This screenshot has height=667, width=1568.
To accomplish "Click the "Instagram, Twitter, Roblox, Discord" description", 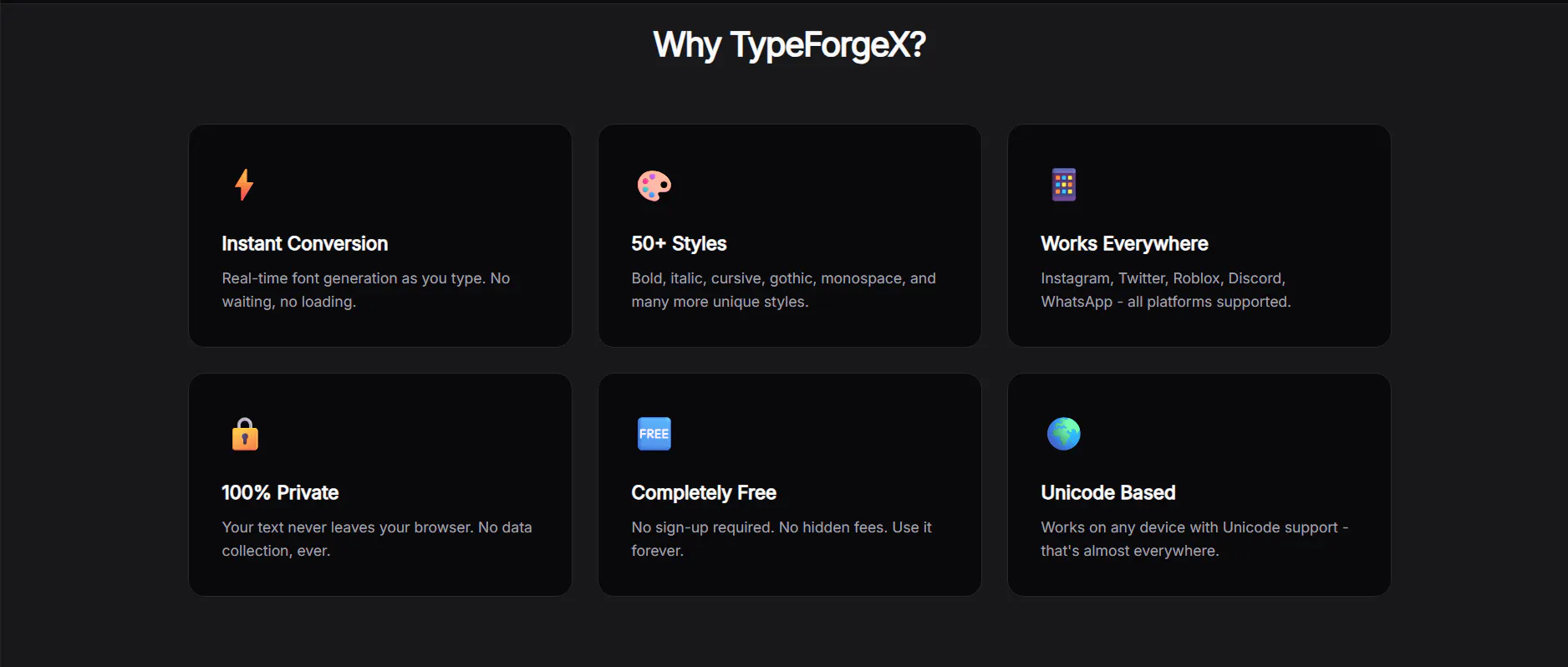I will point(1166,290).
